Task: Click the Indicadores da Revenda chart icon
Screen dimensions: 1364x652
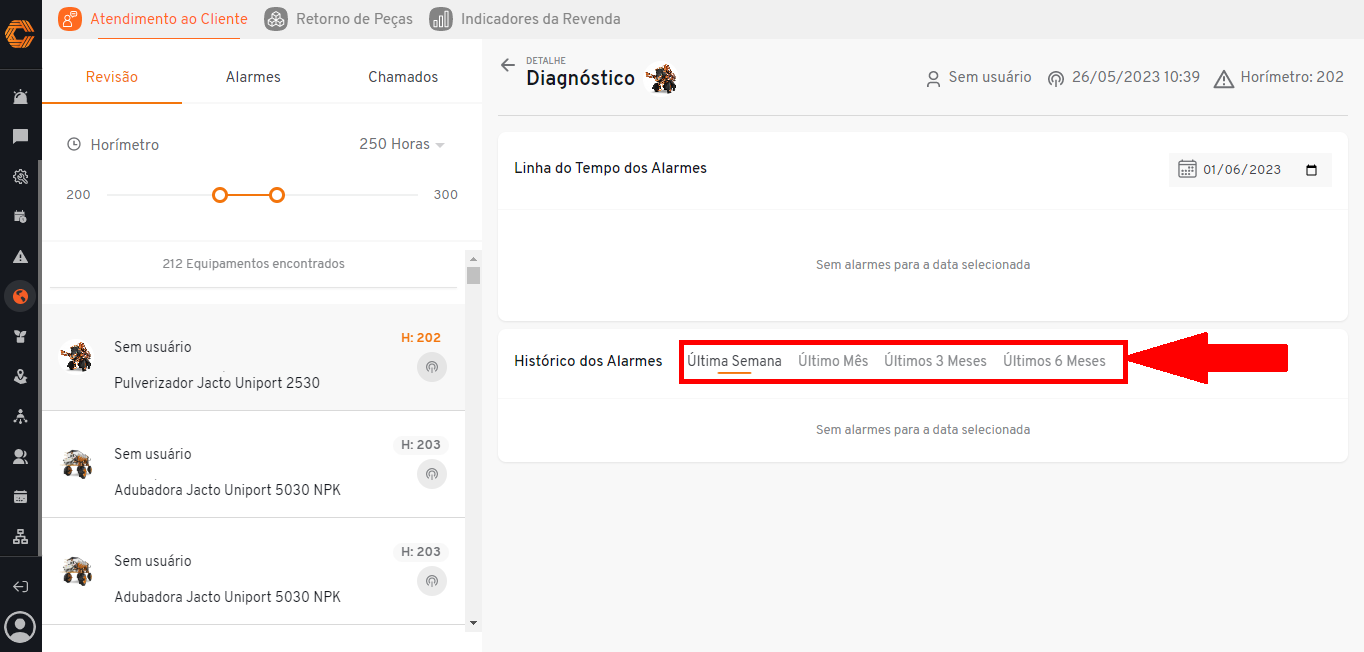Action: pos(441,19)
